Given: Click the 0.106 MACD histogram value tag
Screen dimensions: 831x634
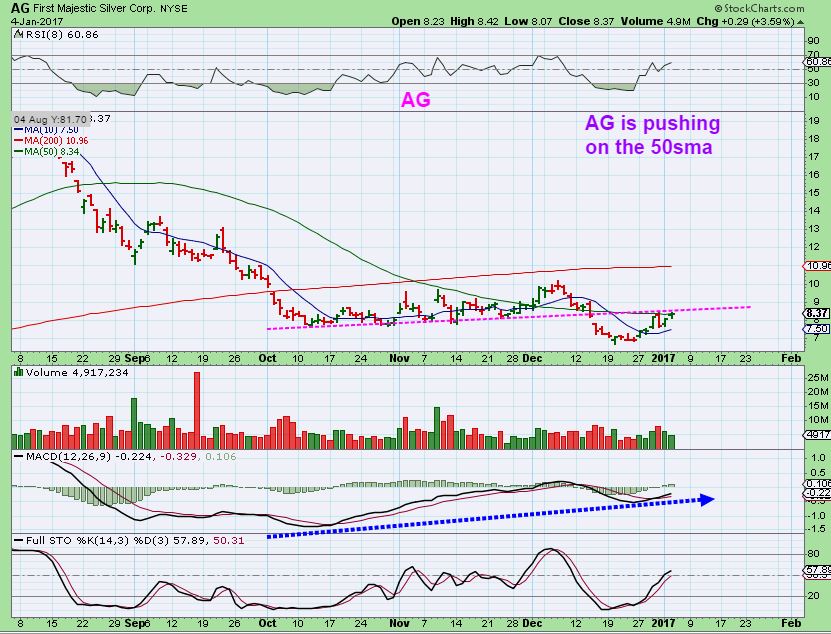Looking at the screenshot, I should 818,483.
